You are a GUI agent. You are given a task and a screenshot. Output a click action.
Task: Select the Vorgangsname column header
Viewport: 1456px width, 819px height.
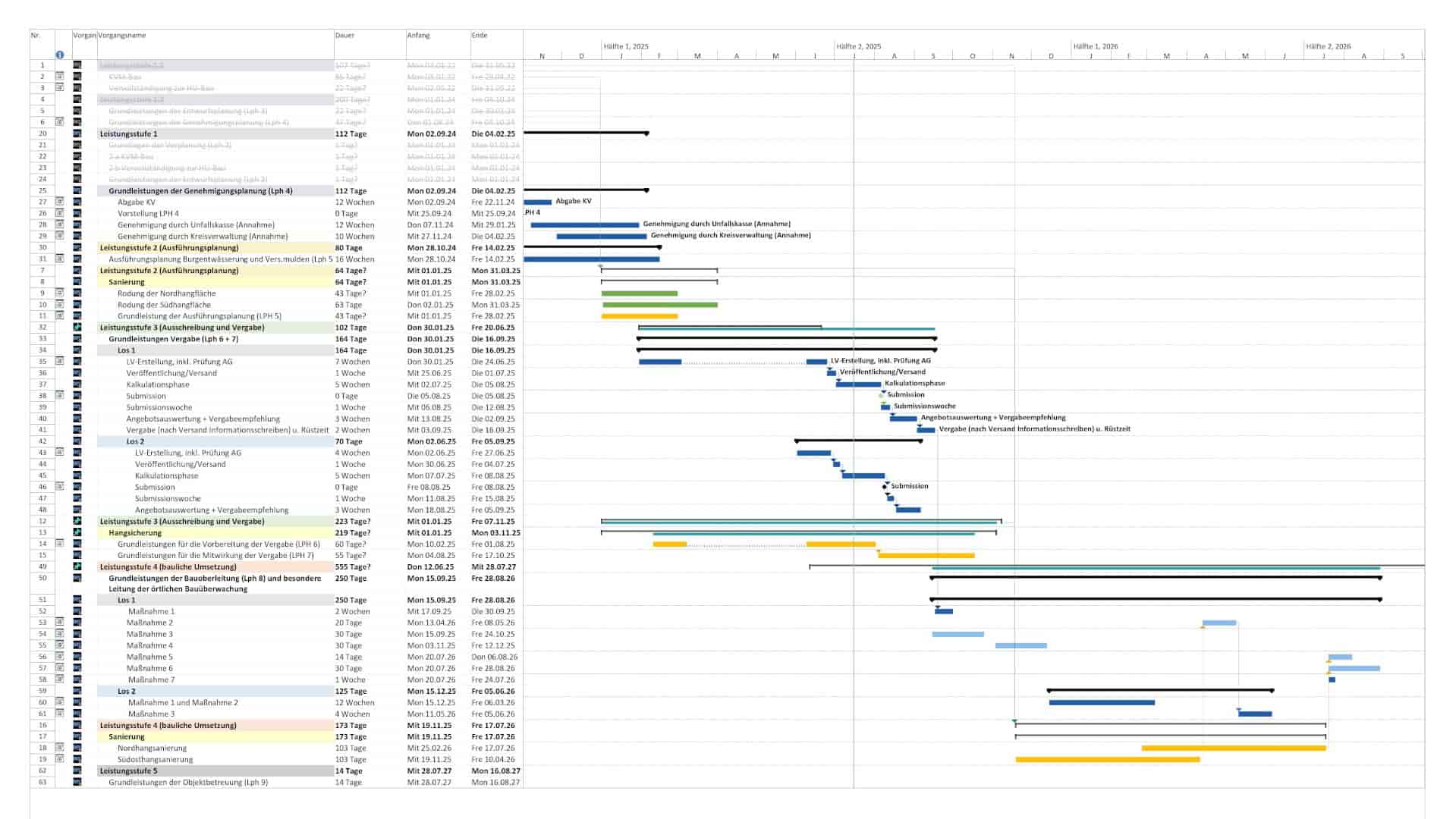(121, 36)
